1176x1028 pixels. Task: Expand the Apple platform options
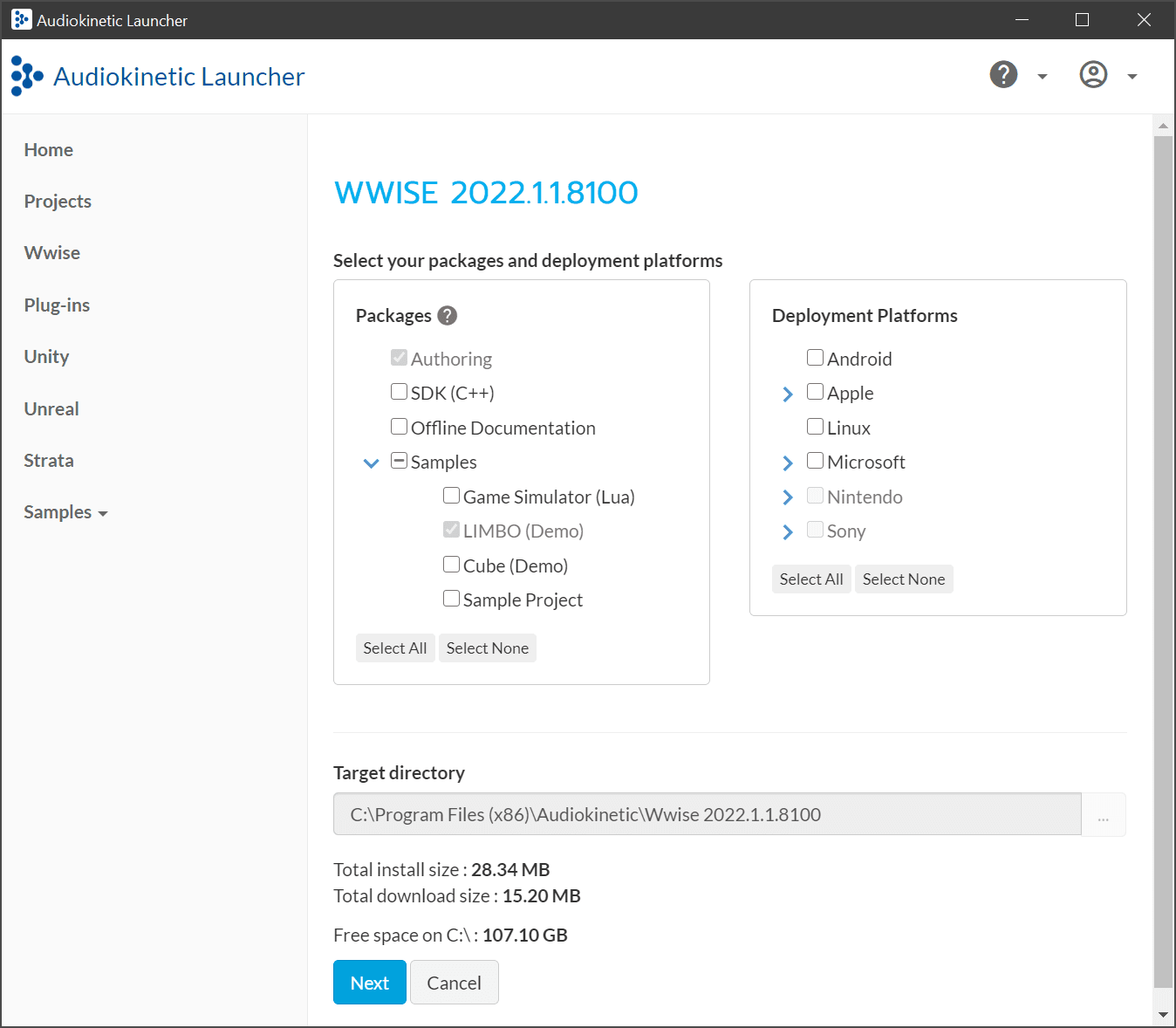coord(788,394)
